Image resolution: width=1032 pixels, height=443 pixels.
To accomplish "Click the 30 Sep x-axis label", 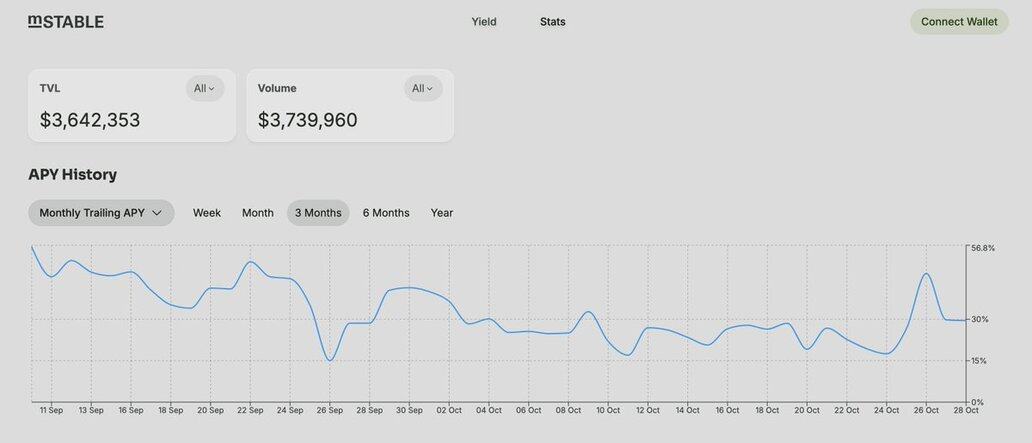I will click(409, 410).
